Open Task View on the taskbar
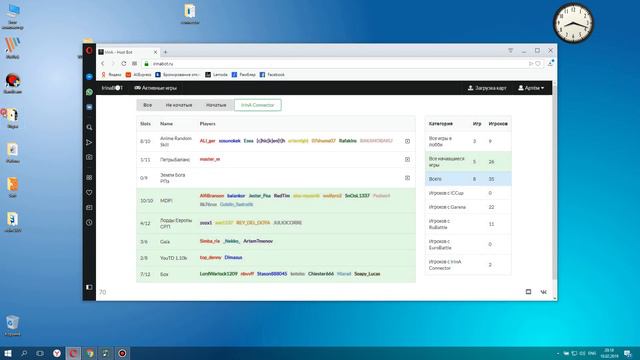 coord(40,353)
